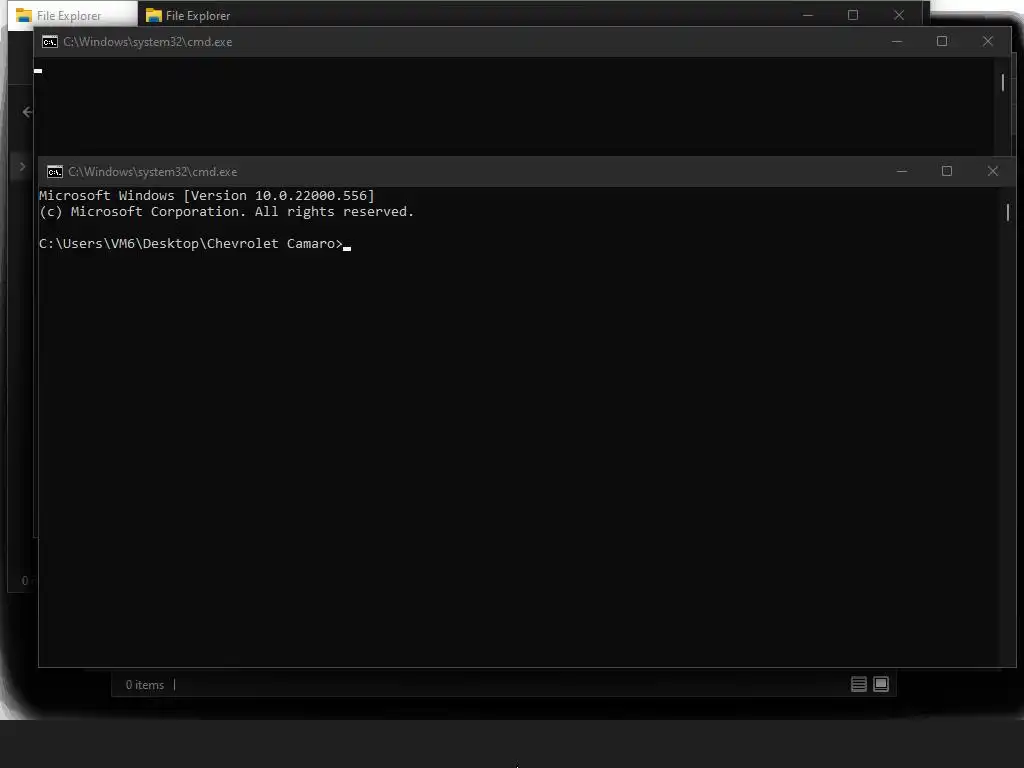Select the details view icon in File Explorer
This screenshot has width=1024, height=768.
tap(859, 684)
